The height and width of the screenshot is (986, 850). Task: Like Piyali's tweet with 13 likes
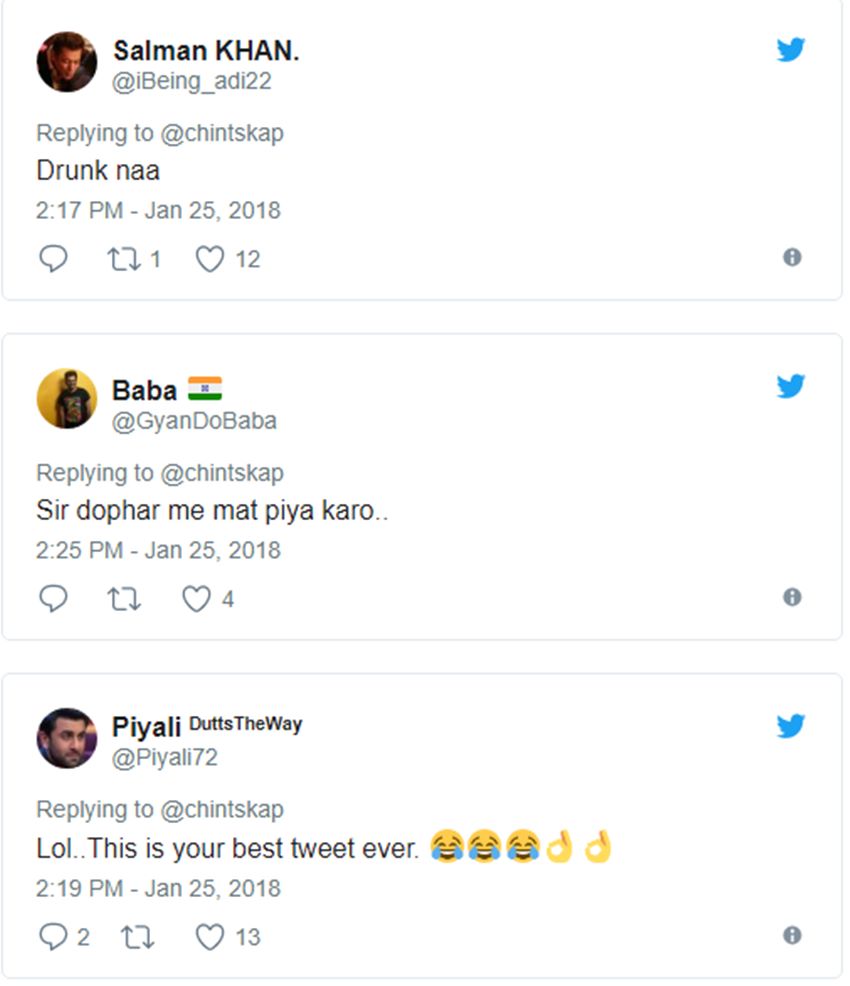click(209, 937)
